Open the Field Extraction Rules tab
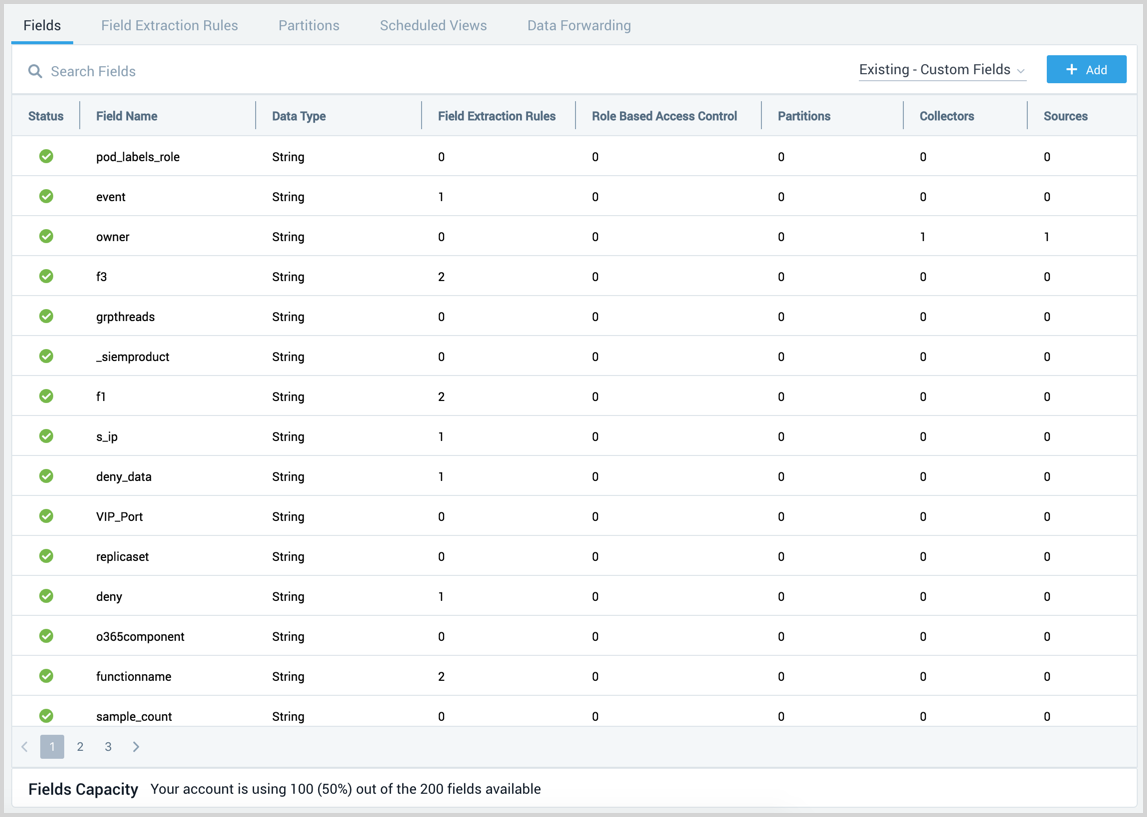 [168, 25]
